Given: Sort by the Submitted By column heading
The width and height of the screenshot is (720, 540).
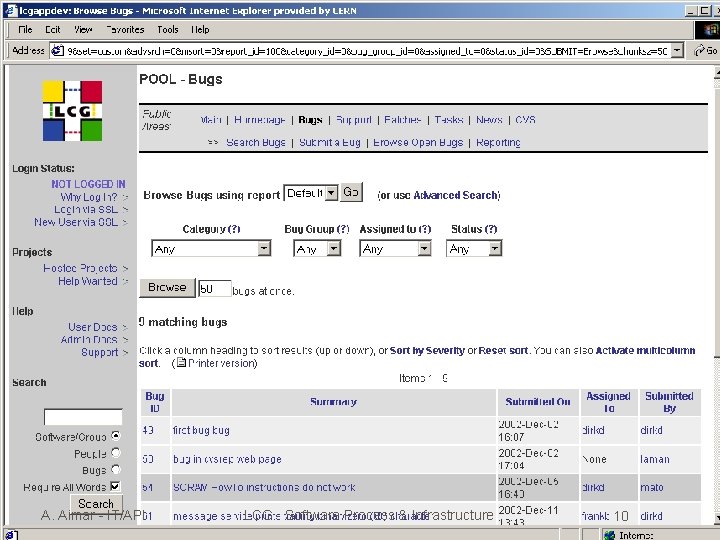Looking at the screenshot, I should [669, 402].
